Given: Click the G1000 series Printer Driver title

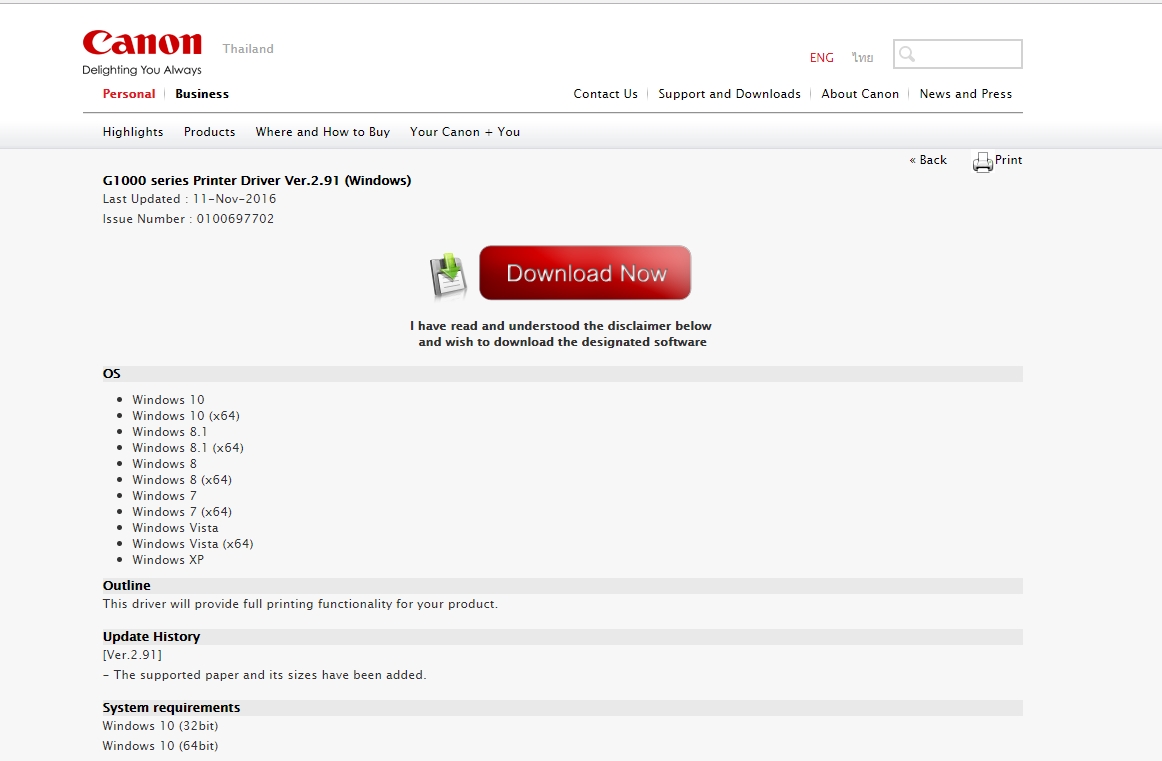Looking at the screenshot, I should [256, 181].
